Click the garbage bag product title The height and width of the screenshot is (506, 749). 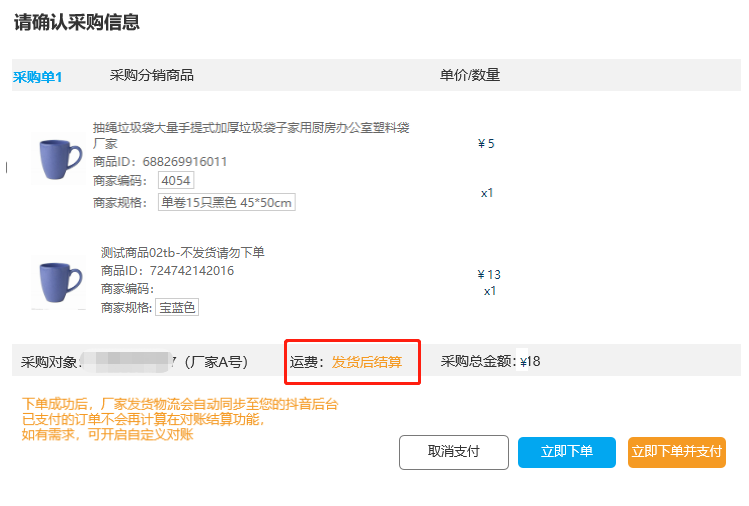pos(251,135)
